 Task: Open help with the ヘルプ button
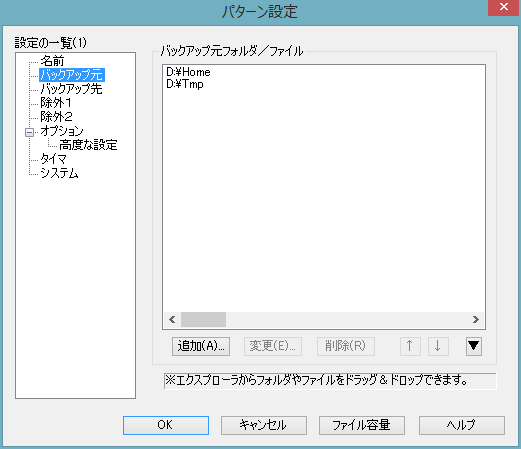[462, 425]
